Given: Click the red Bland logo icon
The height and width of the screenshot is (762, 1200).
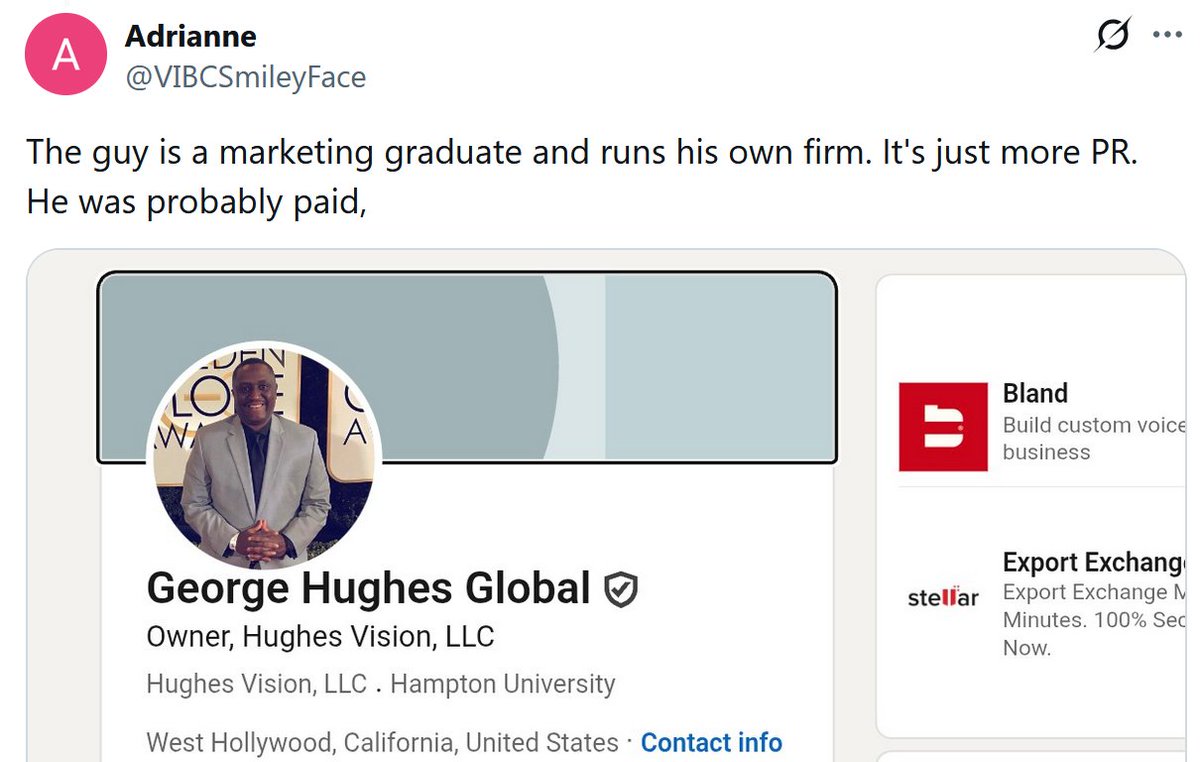Looking at the screenshot, I should click(943, 427).
